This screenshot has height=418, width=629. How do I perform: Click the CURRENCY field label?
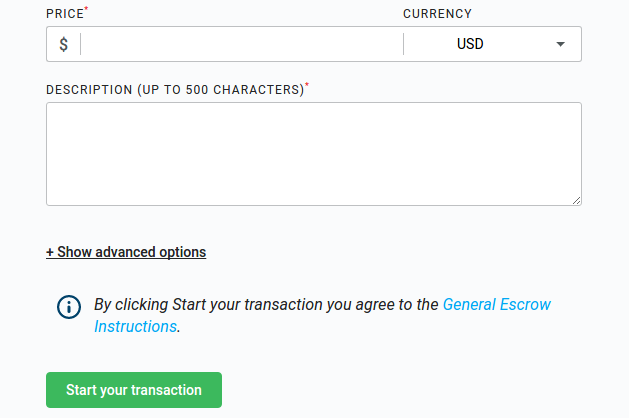437,14
